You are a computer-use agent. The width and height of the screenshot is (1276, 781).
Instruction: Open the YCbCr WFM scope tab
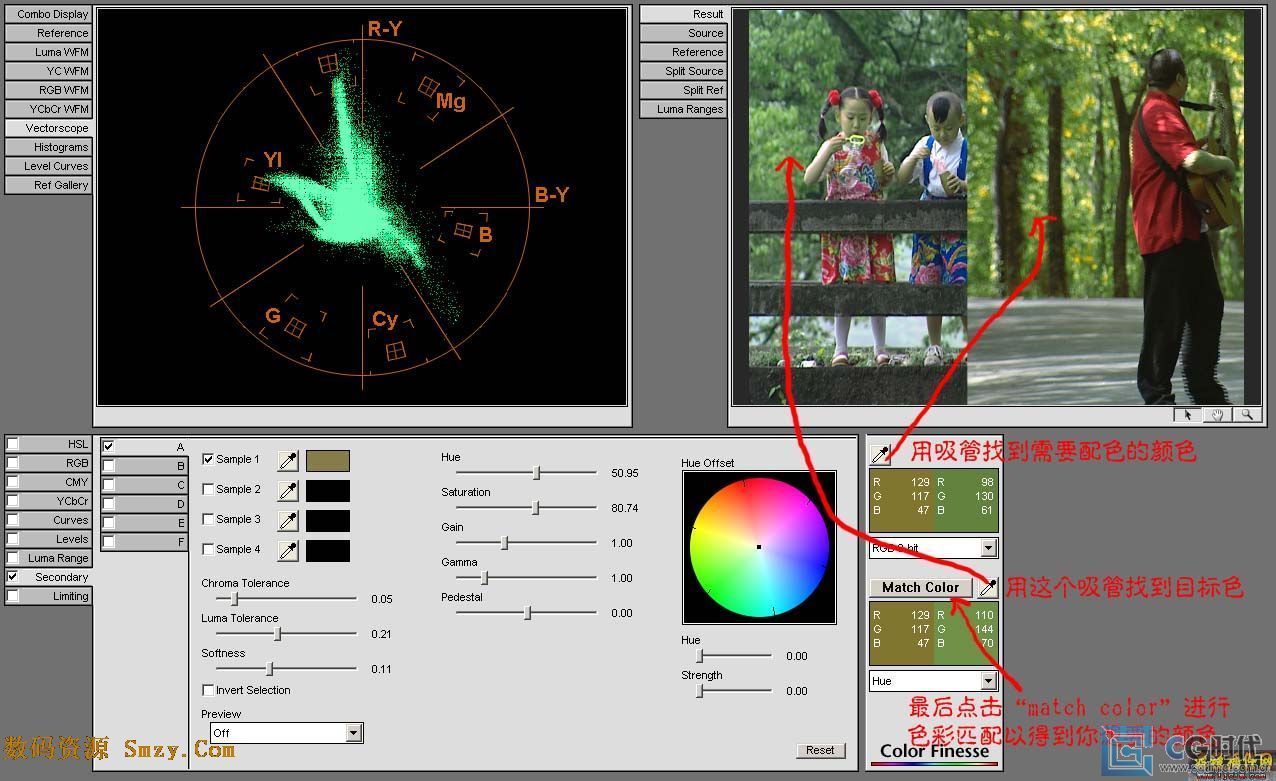49,109
